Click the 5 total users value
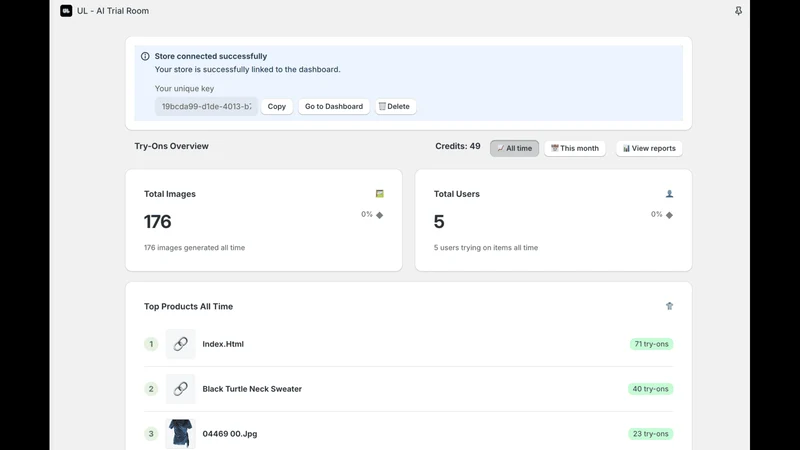This screenshot has height=450, width=800. (x=439, y=221)
